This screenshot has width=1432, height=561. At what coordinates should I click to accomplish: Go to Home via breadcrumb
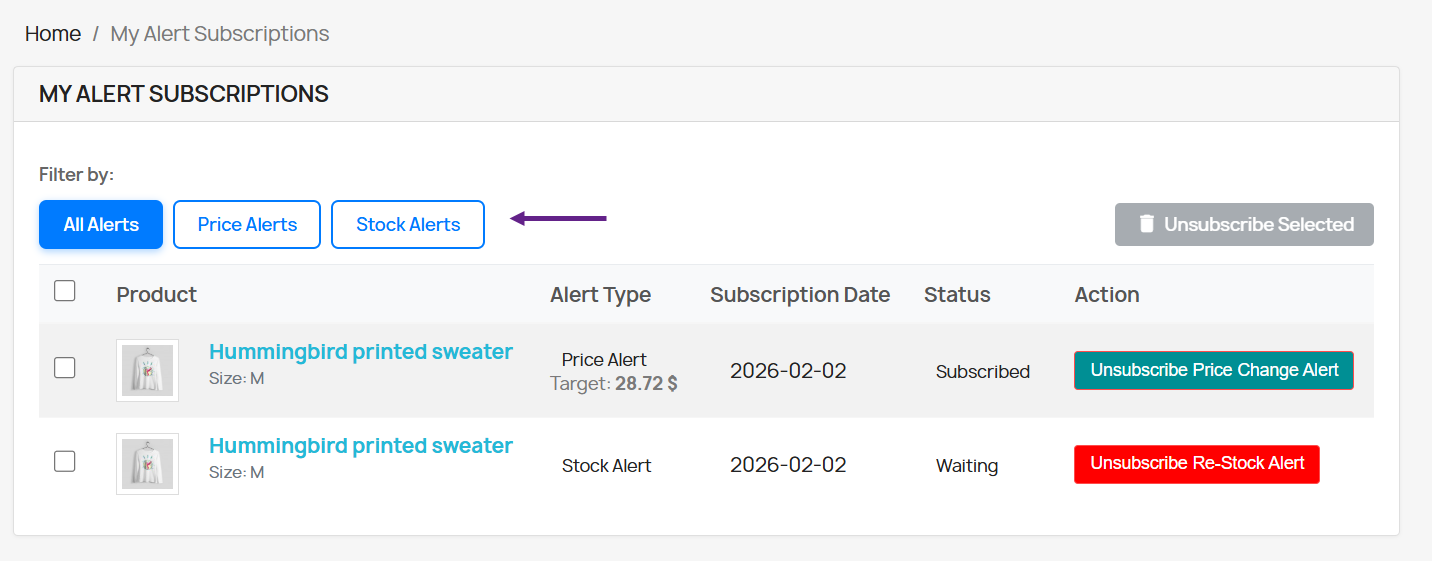click(53, 34)
